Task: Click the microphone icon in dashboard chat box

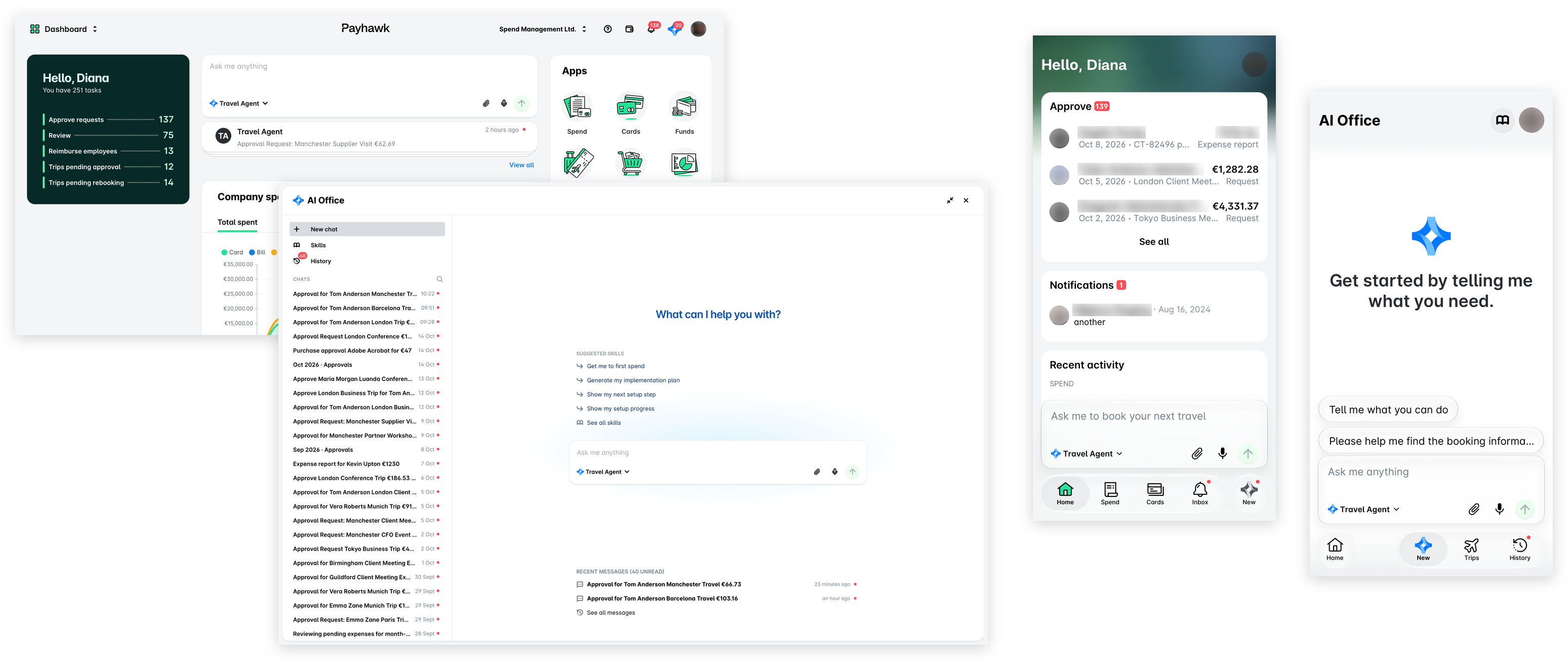Action: (504, 103)
